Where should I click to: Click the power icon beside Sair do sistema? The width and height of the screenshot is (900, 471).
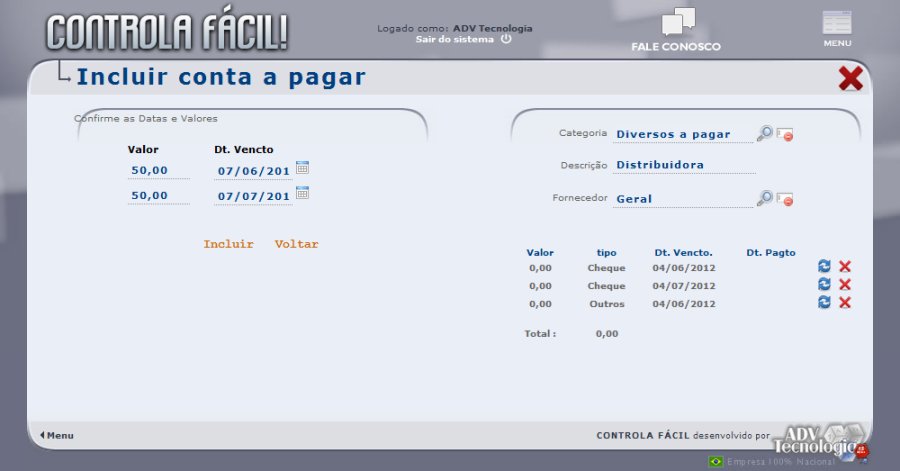[506, 39]
